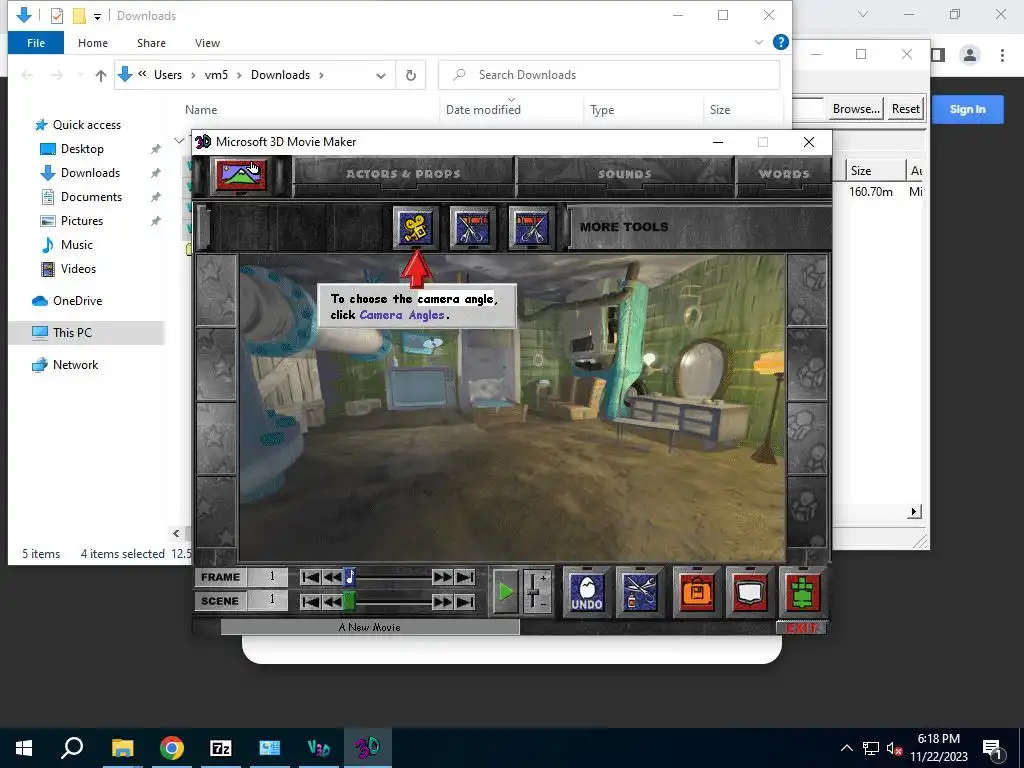The height and width of the screenshot is (768, 1024).
Task: Open Chrome from the taskbar
Action: click(x=172, y=748)
